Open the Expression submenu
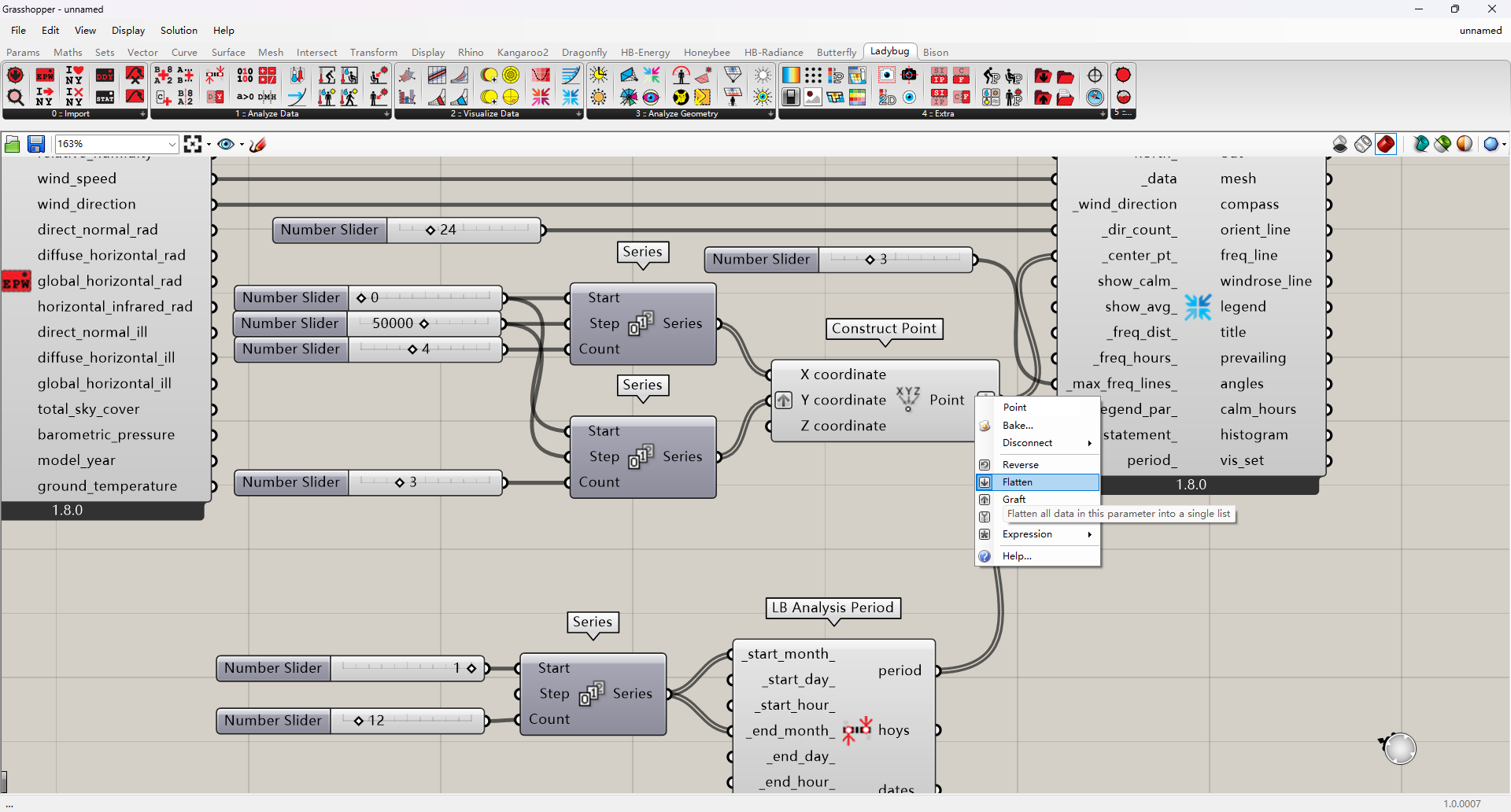This screenshot has width=1511, height=812. (x=1037, y=534)
